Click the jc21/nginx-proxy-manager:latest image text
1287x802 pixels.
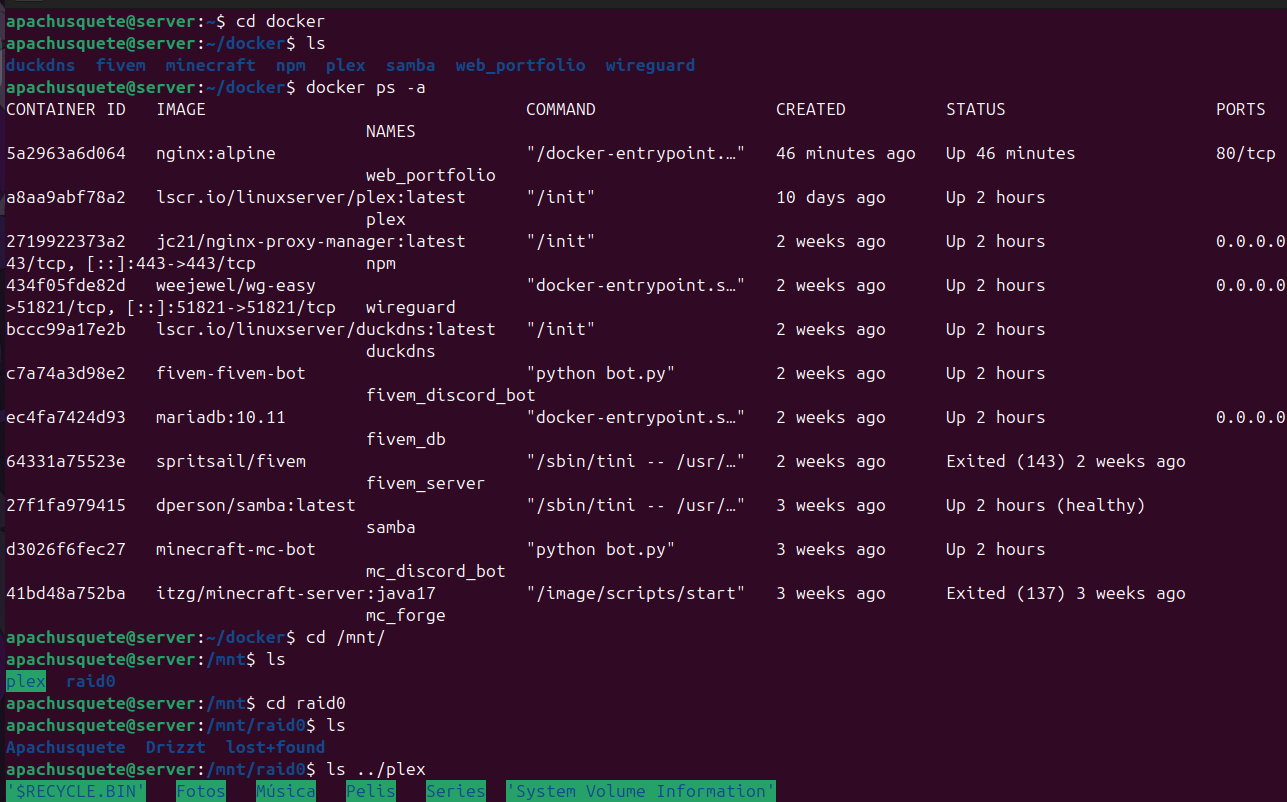tap(310, 241)
